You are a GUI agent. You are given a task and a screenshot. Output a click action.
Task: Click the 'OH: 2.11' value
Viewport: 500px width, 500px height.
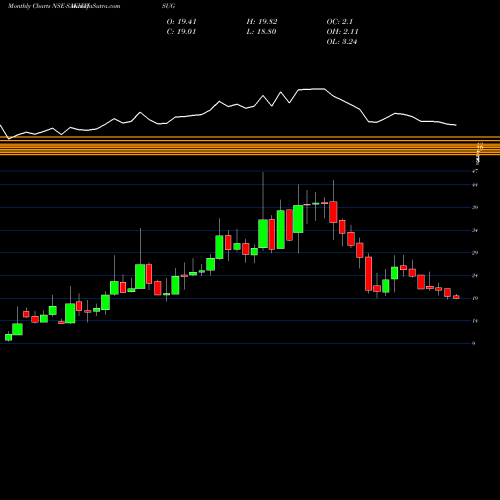click(342, 32)
